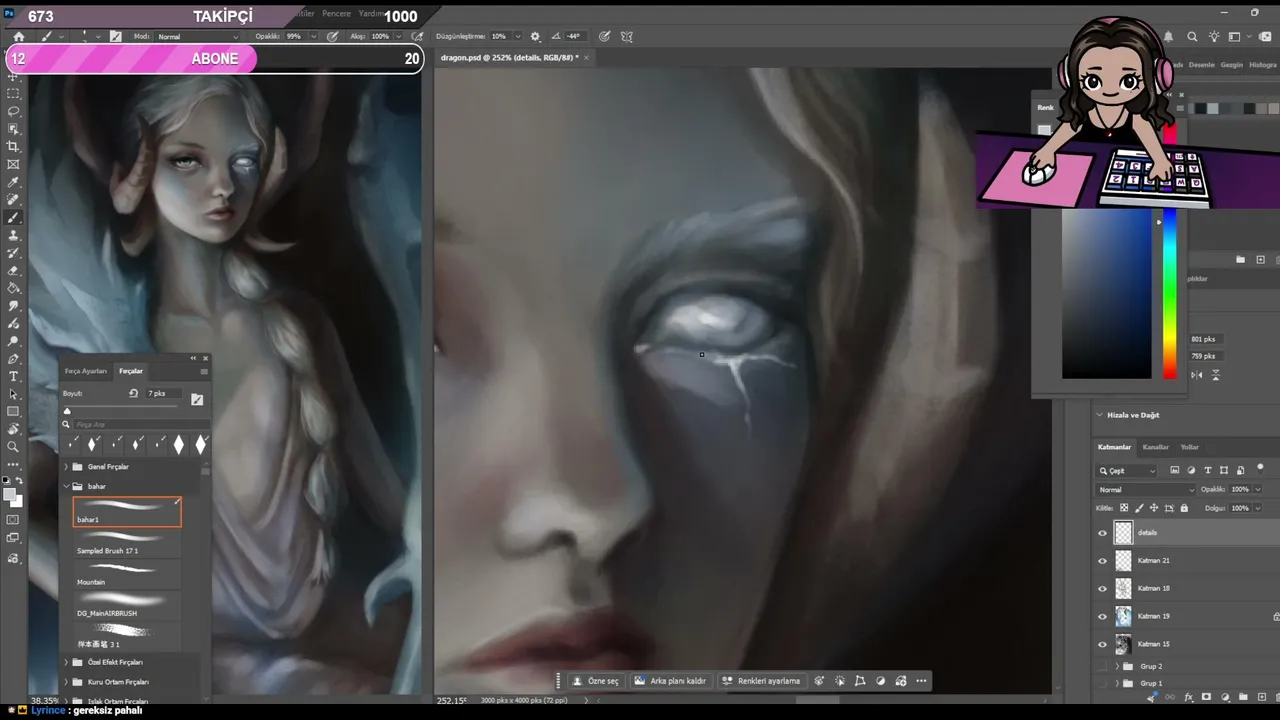Screen dimensions: 1280x720
Task: Select the Object Selection tool
Action: pyautogui.click(x=13, y=129)
